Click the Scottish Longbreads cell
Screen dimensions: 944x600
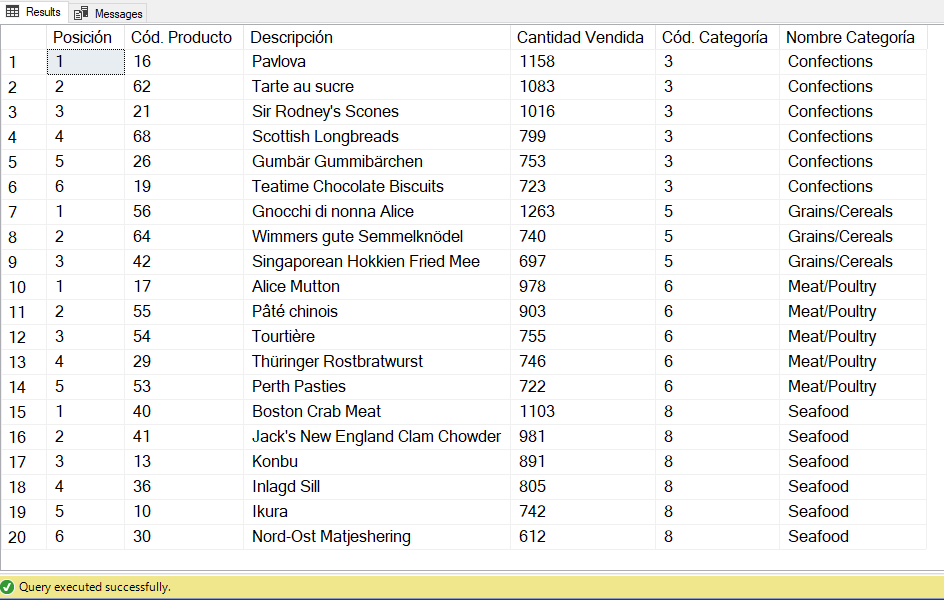377,137
